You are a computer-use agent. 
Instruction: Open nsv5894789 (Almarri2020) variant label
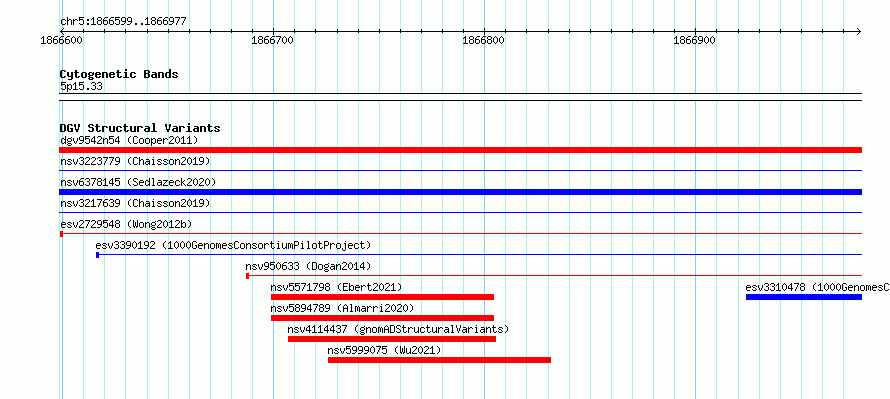pyautogui.click(x=342, y=308)
